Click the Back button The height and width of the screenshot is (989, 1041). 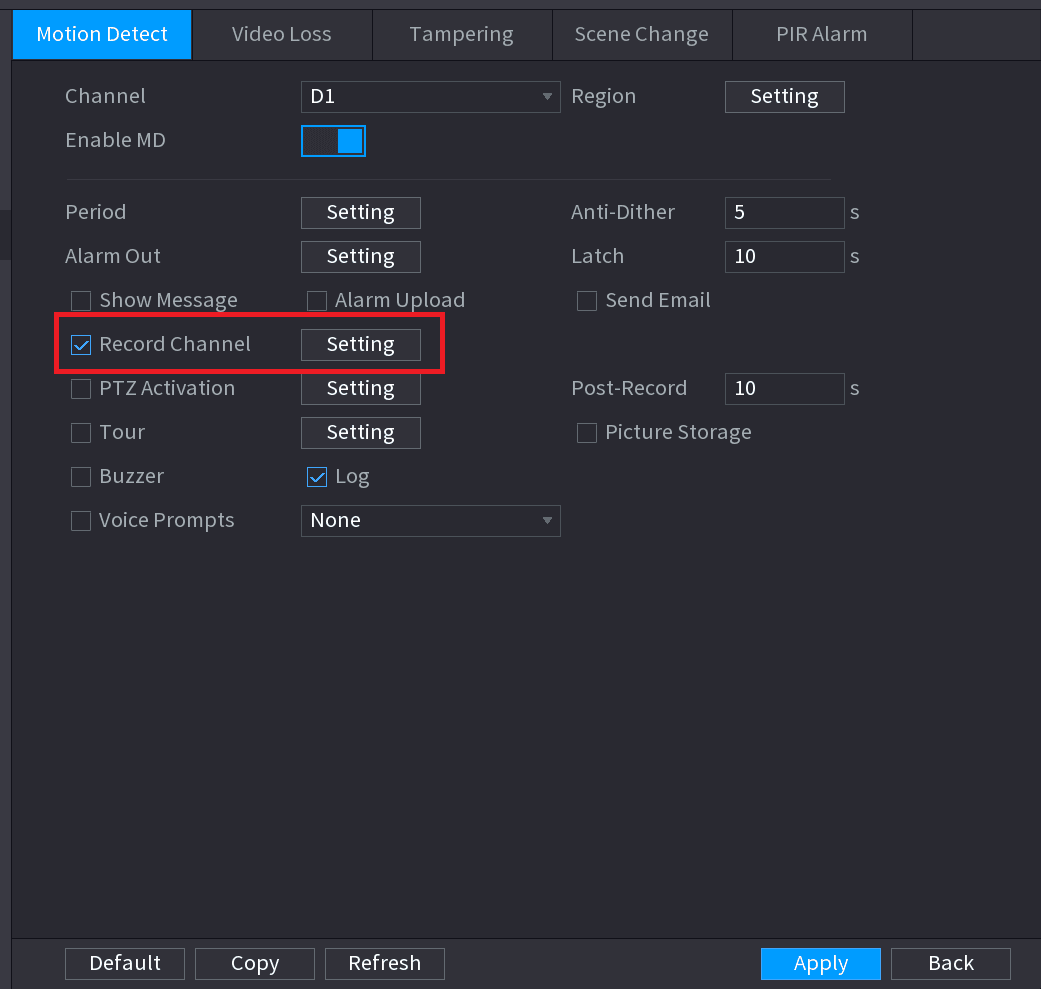pos(951,963)
